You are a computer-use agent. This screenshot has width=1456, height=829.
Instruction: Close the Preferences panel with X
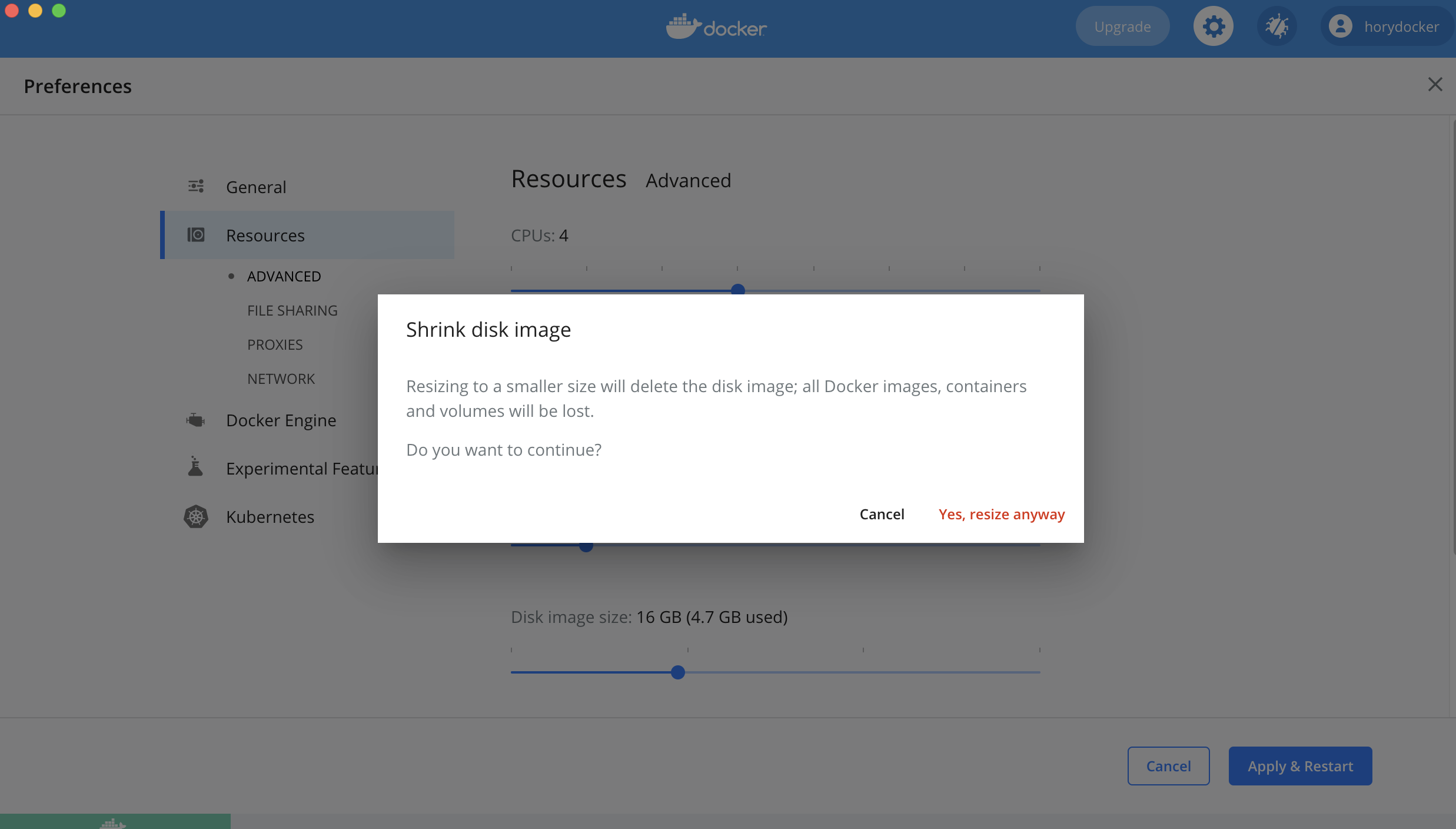click(1435, 84)
